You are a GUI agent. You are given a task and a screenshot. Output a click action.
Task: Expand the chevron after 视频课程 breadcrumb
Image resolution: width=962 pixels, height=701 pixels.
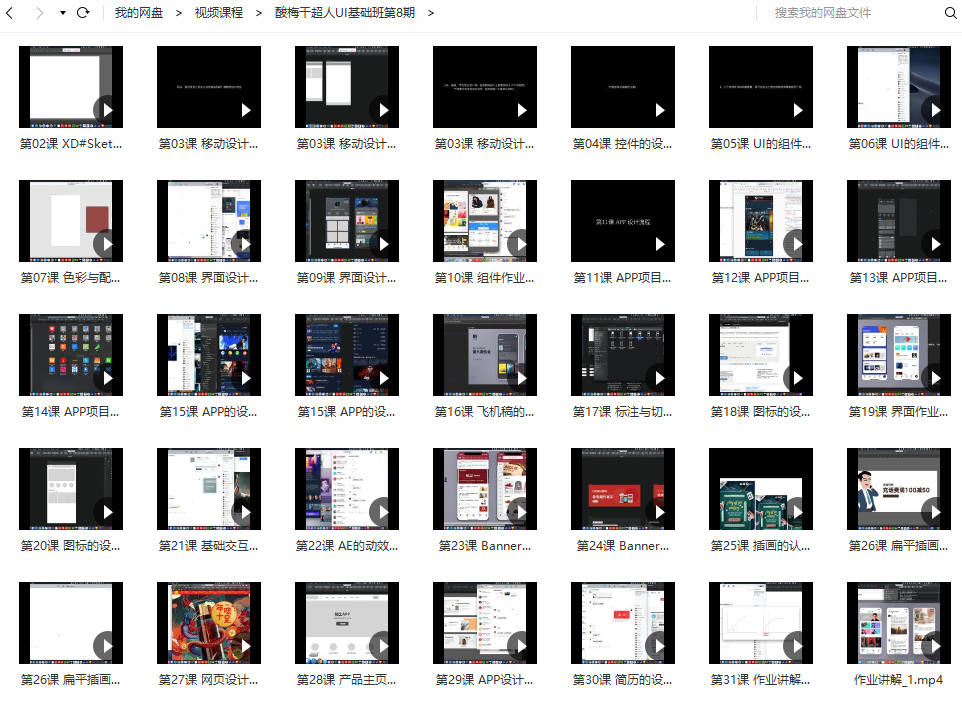click(x=259, y=13)
